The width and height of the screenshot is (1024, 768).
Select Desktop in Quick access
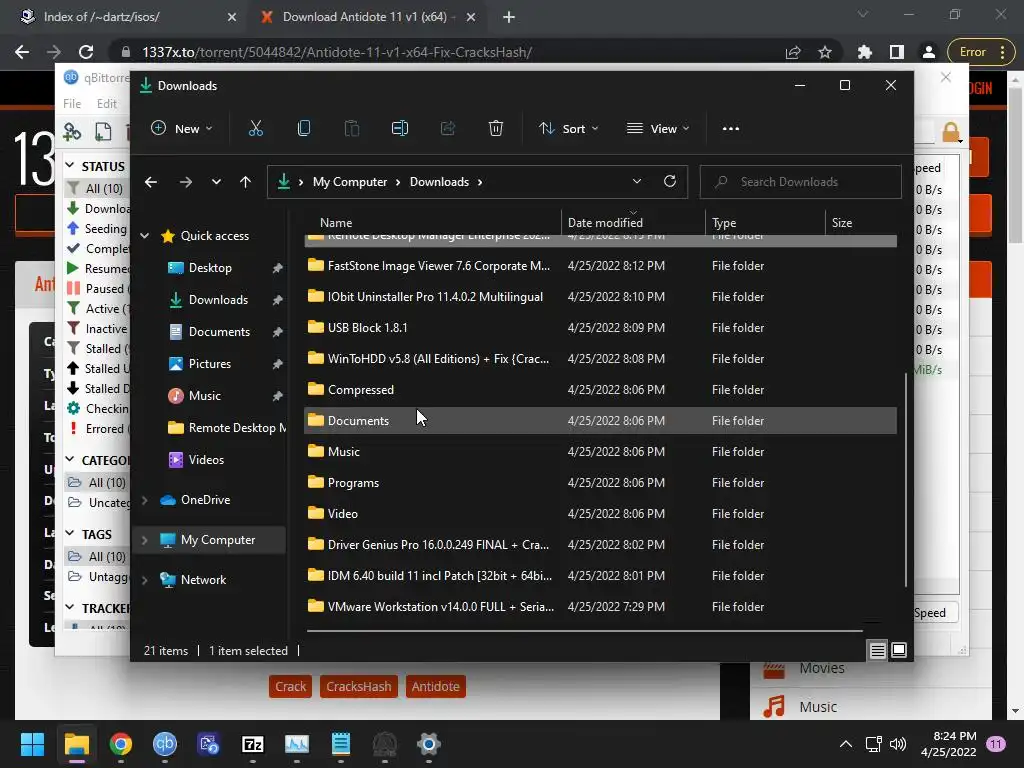click(x=210, y=268)
